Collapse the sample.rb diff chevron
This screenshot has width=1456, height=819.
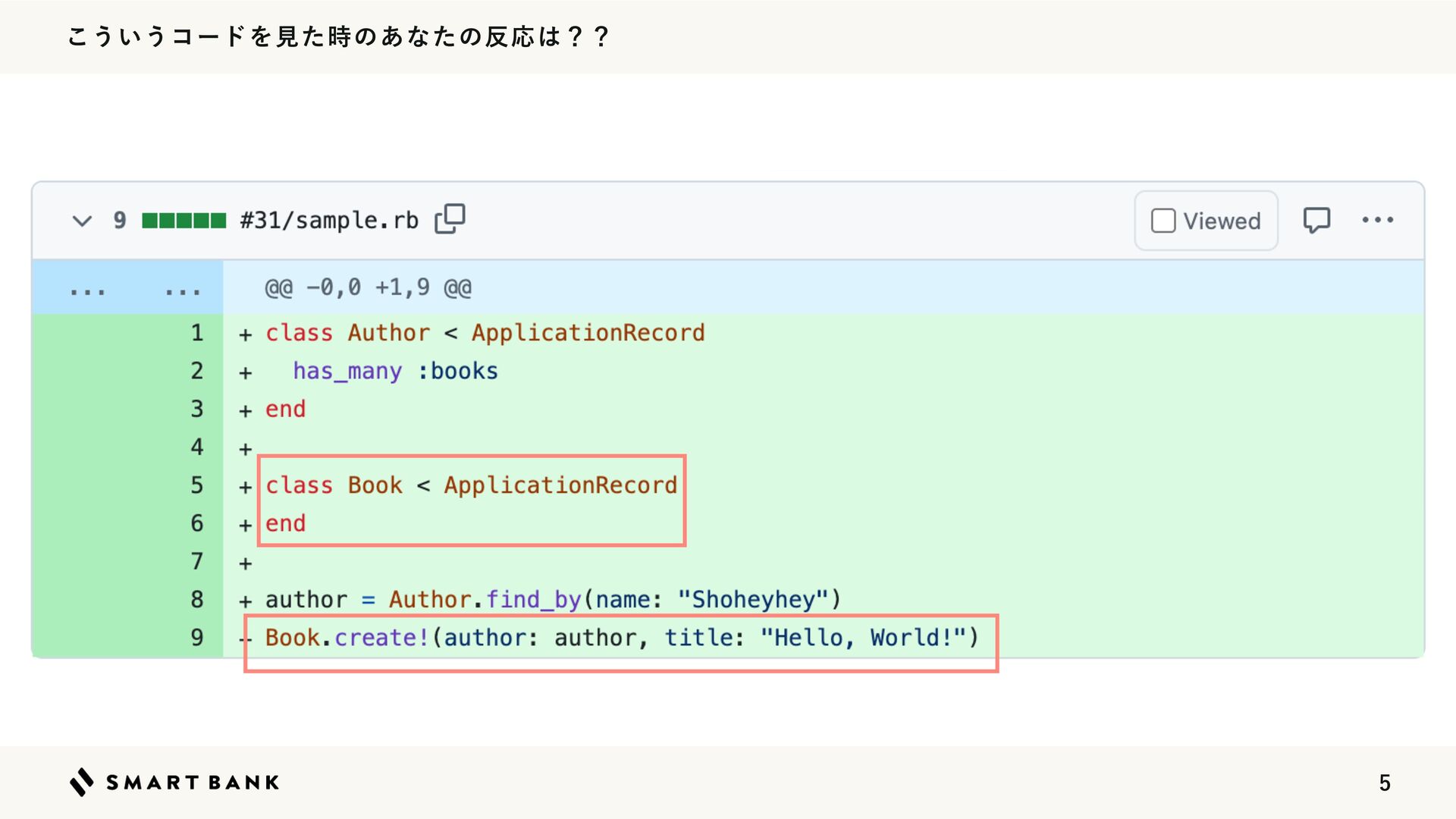(x=82, y=221)
